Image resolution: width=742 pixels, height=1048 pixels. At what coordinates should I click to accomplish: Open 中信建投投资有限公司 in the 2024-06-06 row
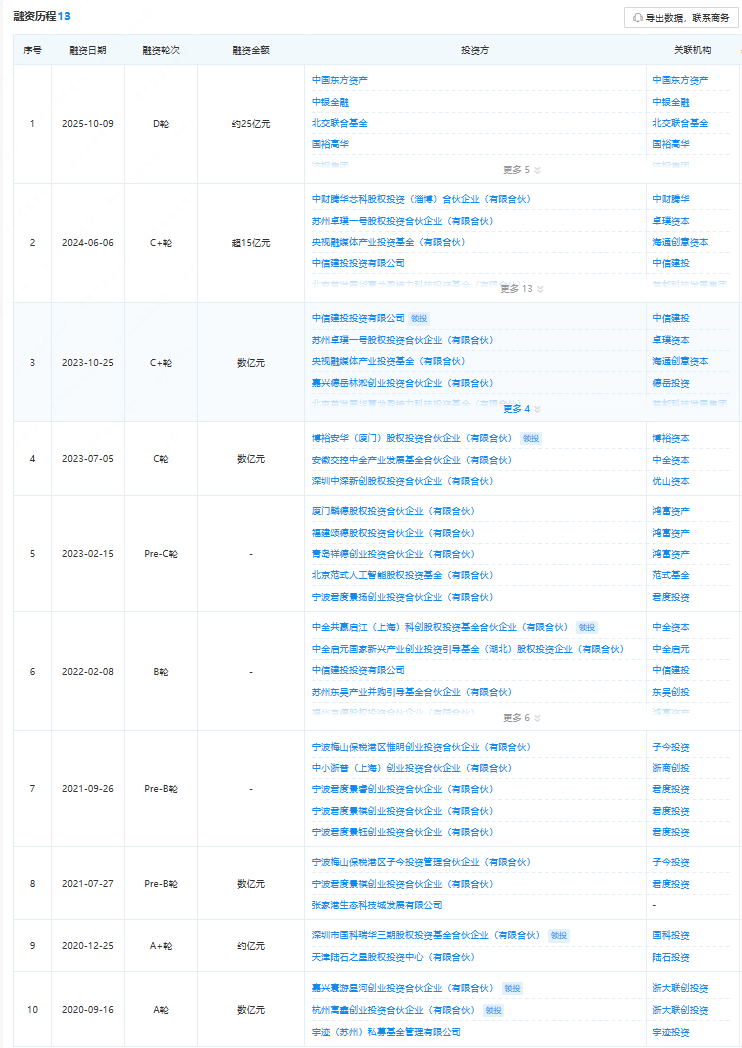click(358, 263)
